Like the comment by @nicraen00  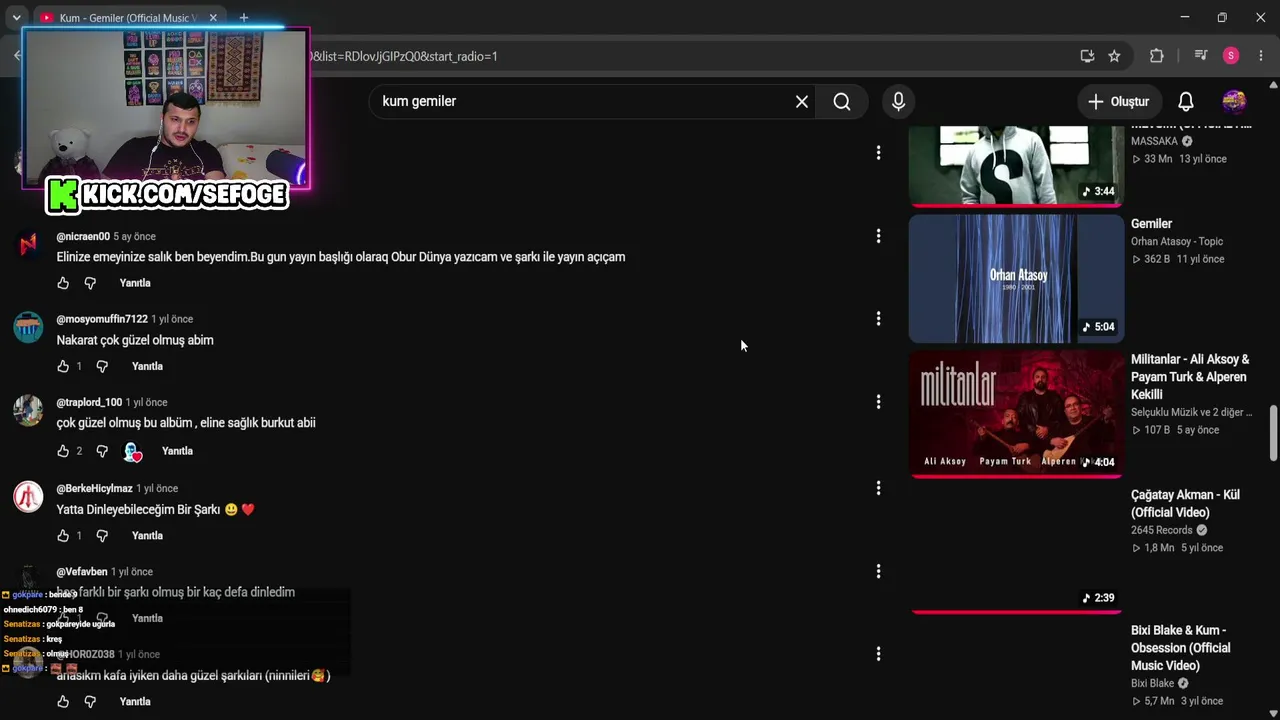point(63,283)
